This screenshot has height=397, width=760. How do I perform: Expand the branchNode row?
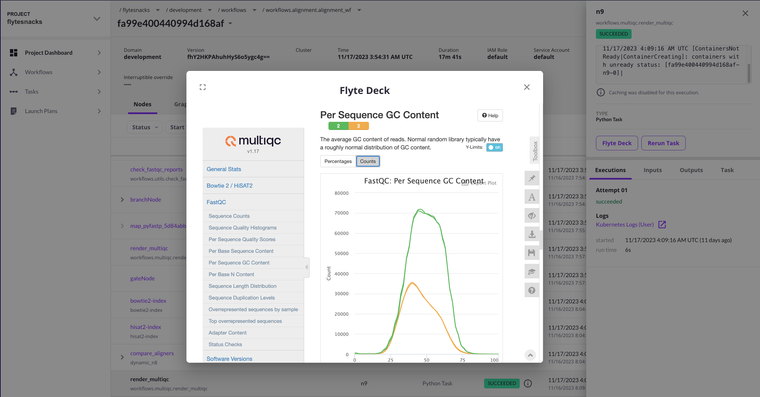coord(122,200)
